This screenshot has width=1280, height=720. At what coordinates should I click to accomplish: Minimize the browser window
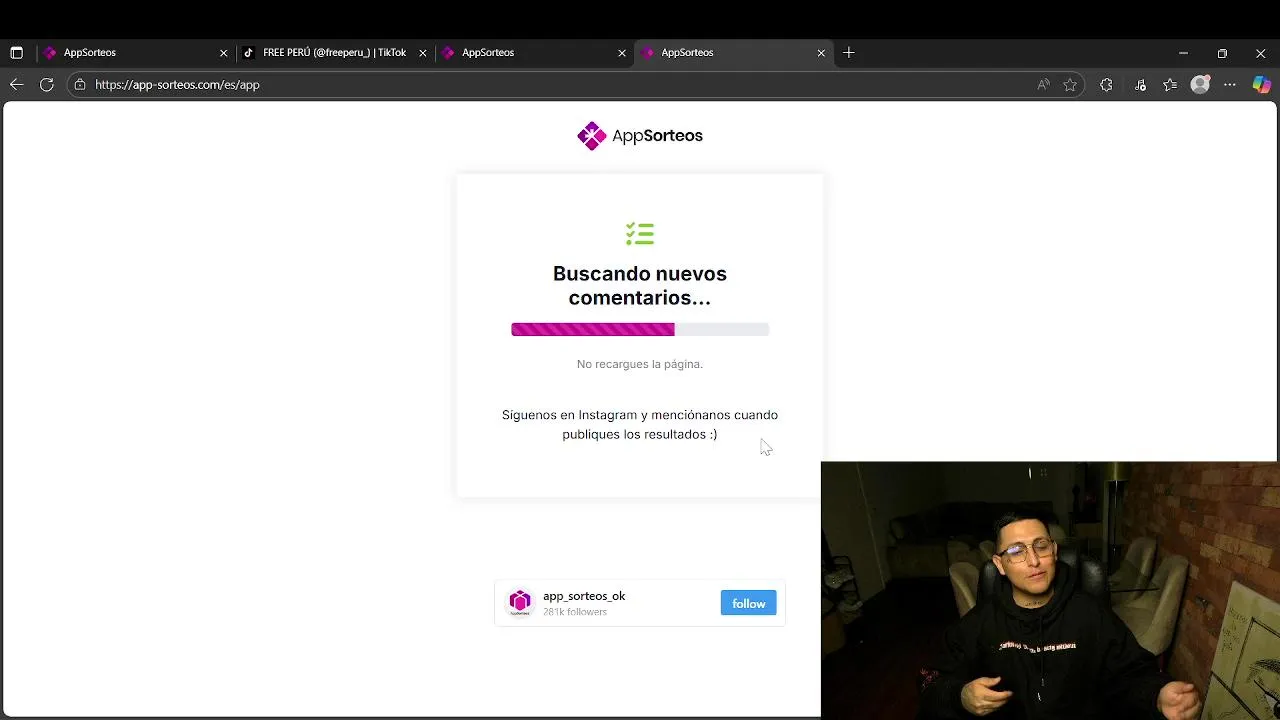tap(1183, 53)
